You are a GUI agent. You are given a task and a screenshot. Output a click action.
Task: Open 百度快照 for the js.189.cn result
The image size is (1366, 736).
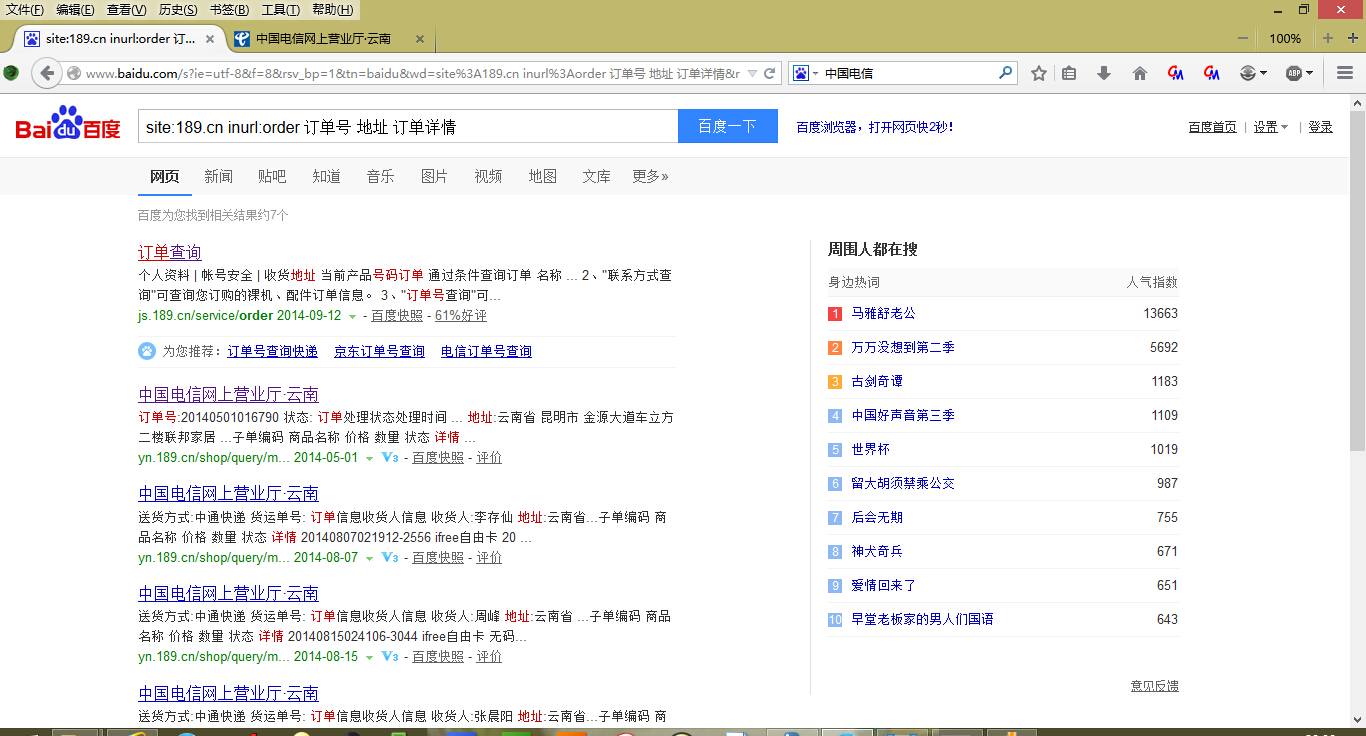(x=397, y=316)
